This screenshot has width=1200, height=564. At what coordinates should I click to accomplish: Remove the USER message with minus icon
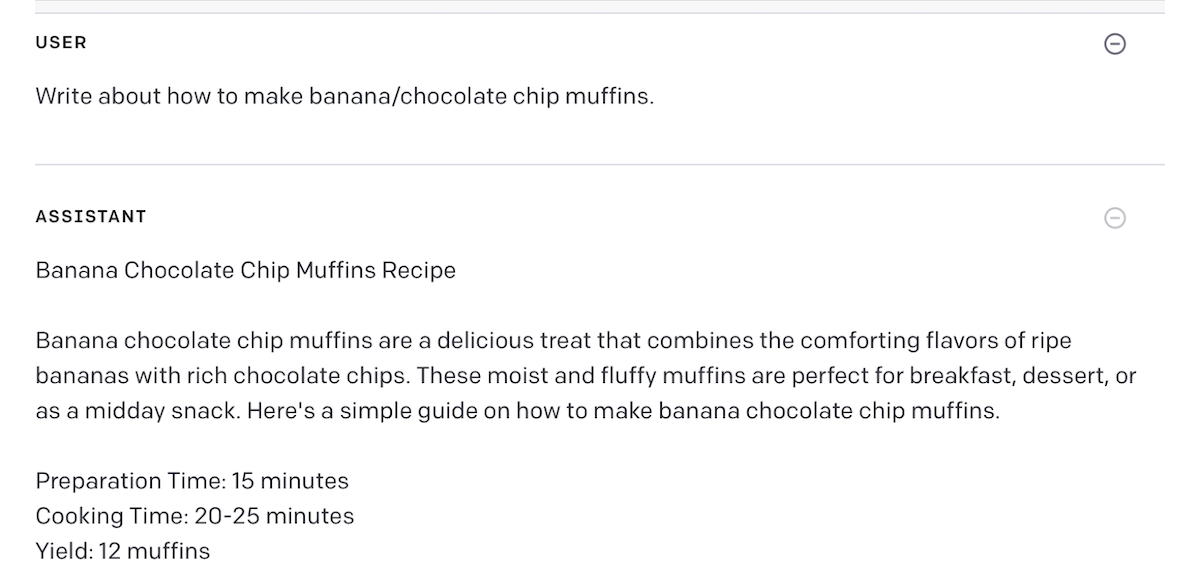click(x=1114, y=43)
